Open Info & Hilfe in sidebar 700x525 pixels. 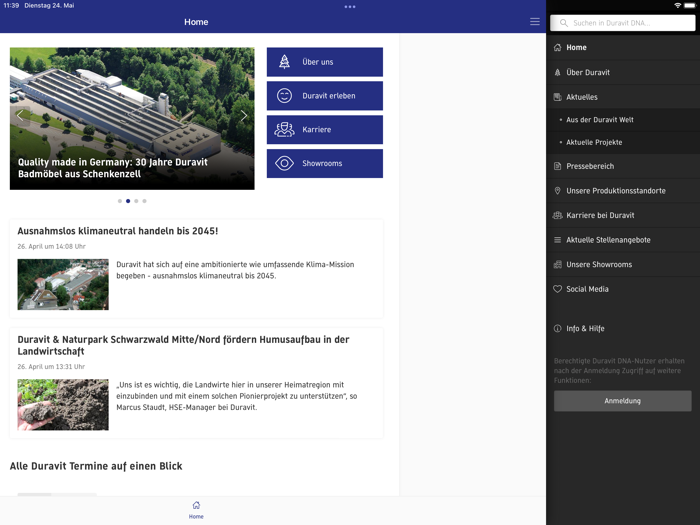623,329
